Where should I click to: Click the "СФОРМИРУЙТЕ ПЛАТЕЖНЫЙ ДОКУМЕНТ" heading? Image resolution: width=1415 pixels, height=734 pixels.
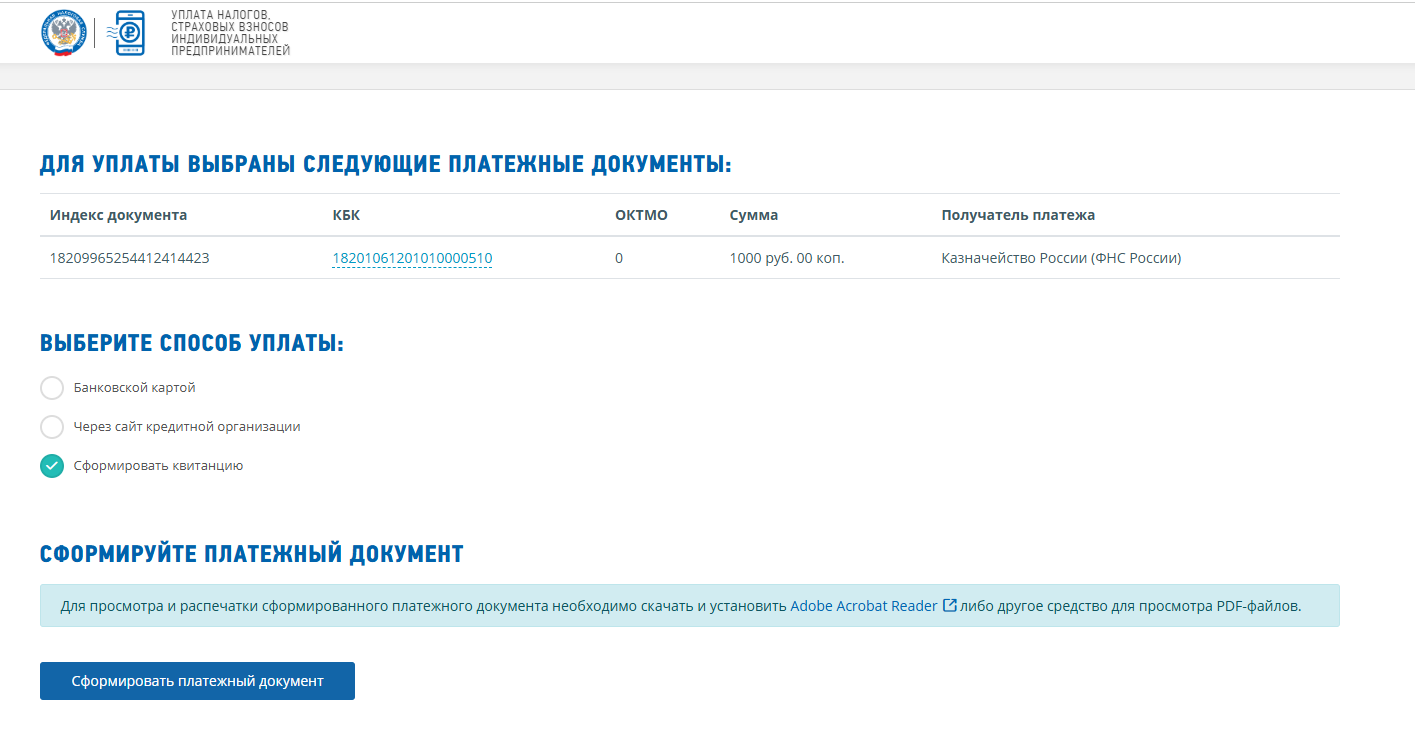250,551
